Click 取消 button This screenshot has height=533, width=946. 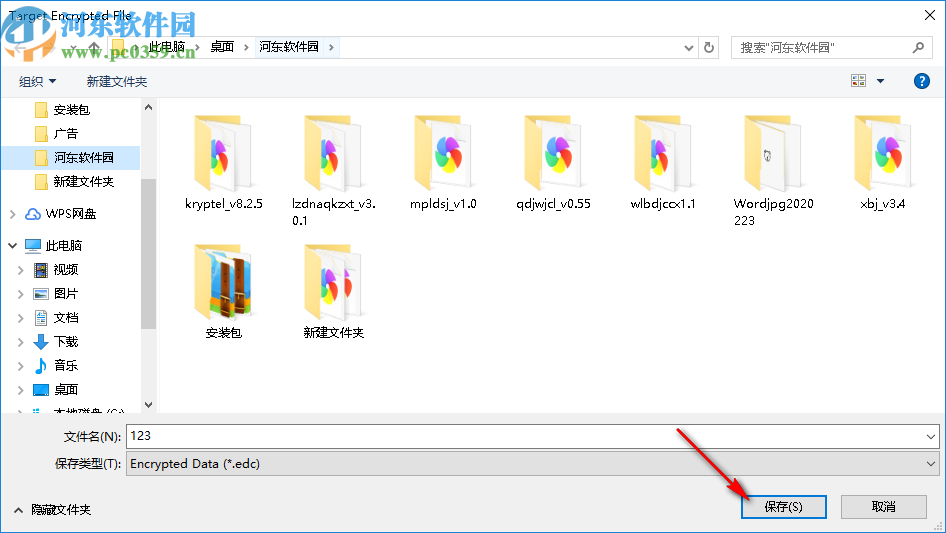coord(884,506)
